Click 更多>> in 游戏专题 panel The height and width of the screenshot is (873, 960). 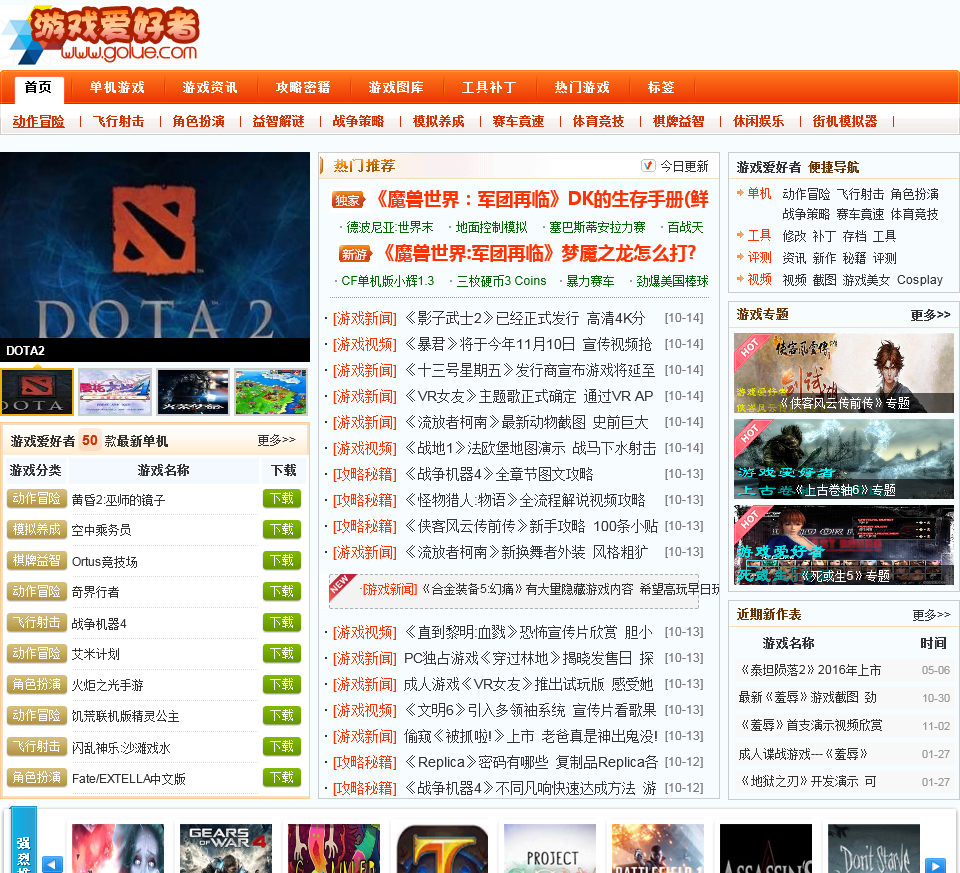[930, 315]
